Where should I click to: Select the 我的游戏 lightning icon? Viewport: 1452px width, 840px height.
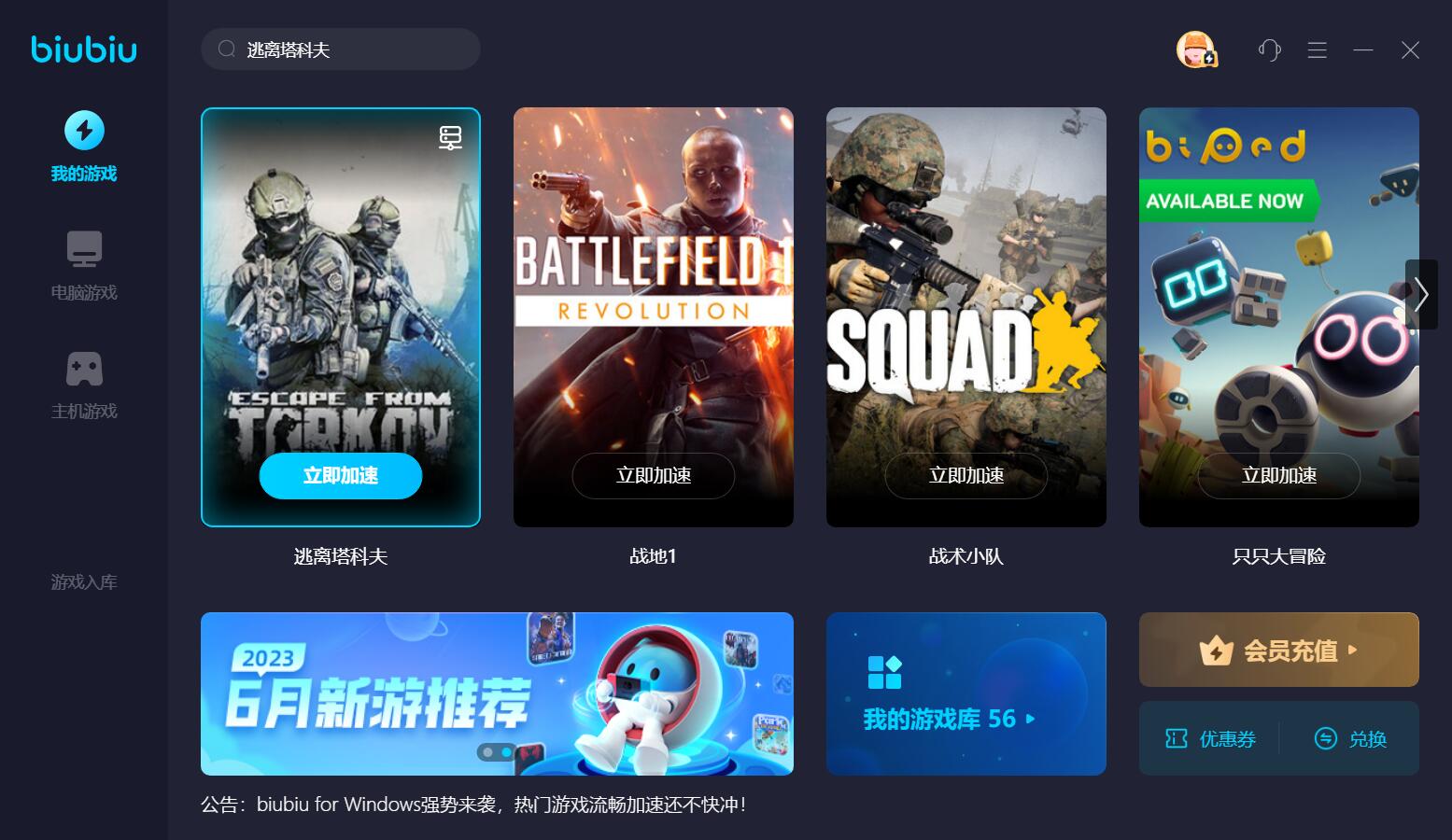tap(84, 130)
